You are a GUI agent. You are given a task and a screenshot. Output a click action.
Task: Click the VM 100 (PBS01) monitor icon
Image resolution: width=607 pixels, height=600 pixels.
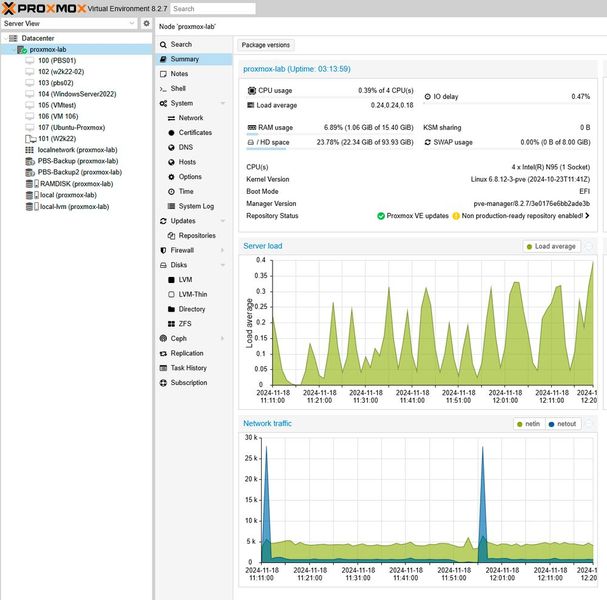click(x=30, y=60)
